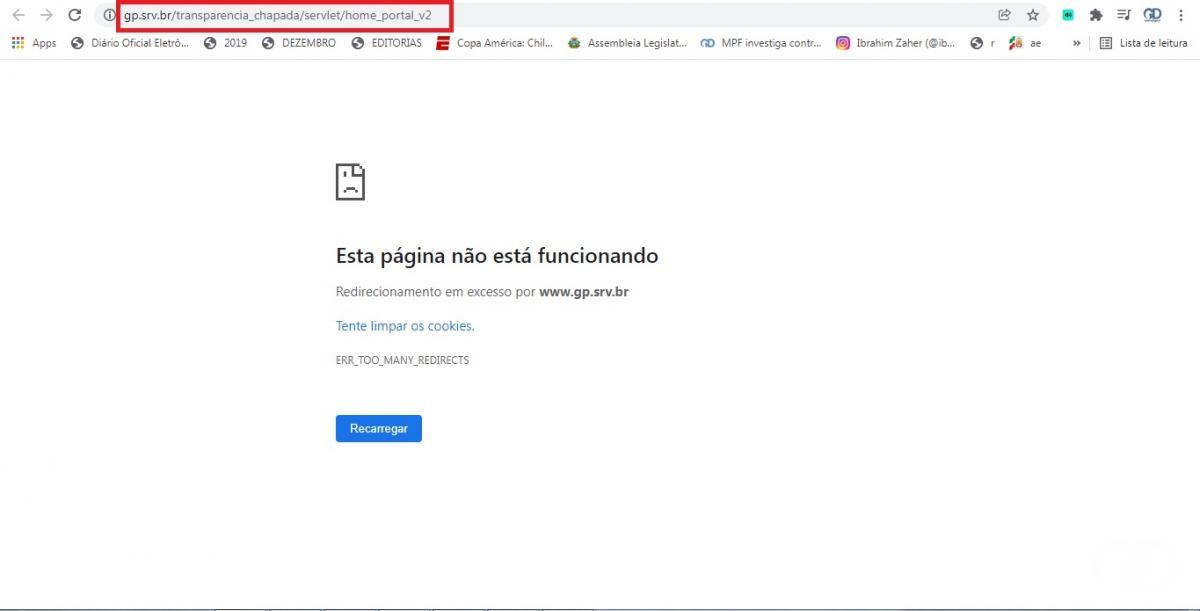The image size is (1200, 611).
Task: Click the browser reload icon
Action: (74, 15)
